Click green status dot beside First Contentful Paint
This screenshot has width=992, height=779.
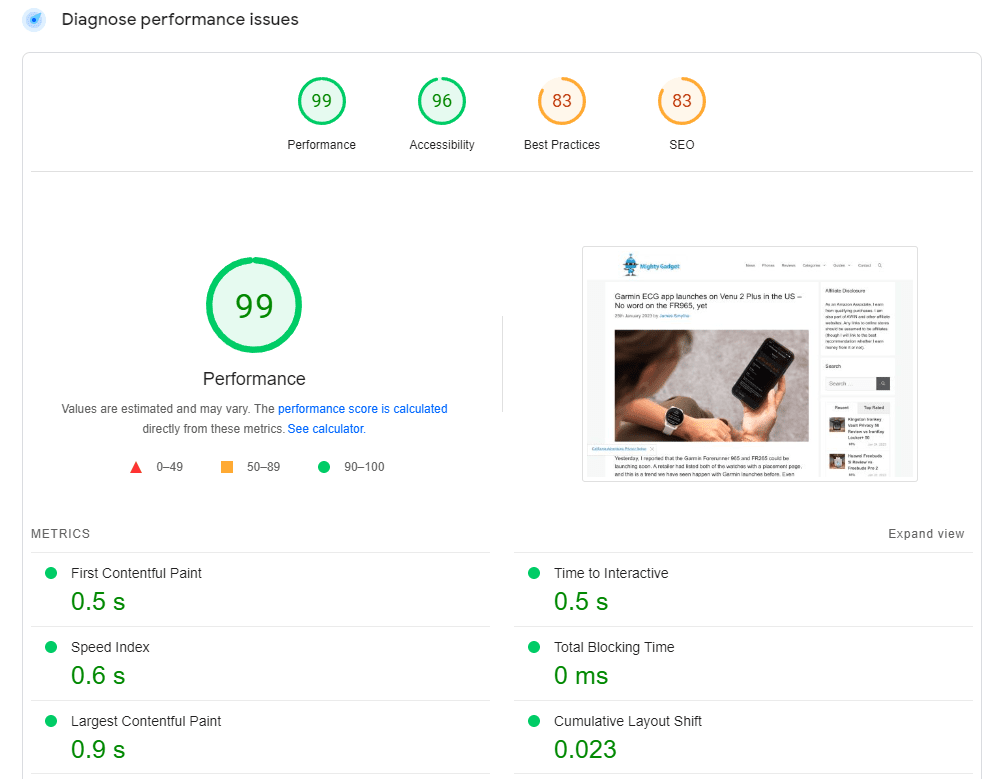[51, 573]
